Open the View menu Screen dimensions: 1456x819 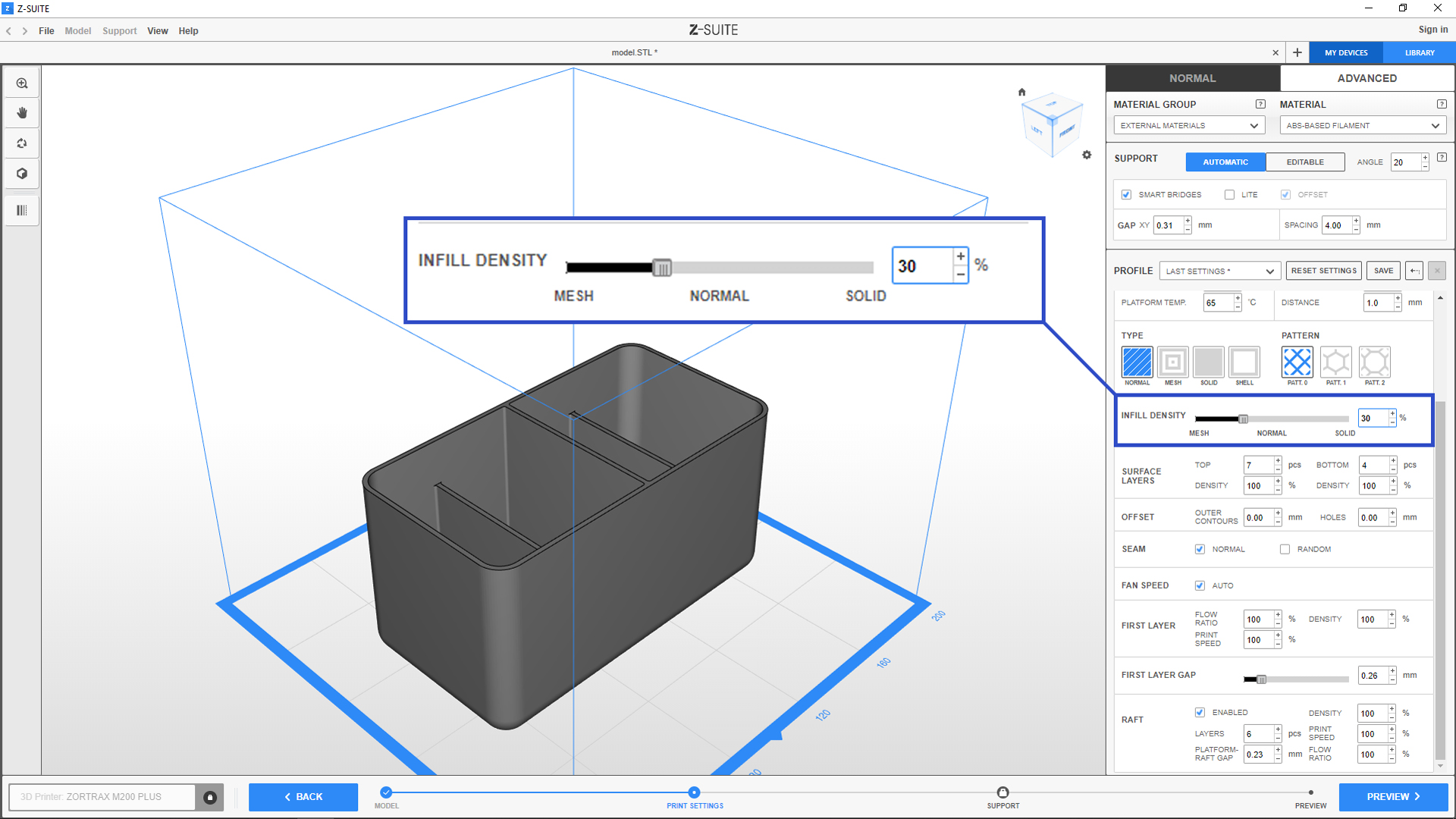(x=157, y=31)
